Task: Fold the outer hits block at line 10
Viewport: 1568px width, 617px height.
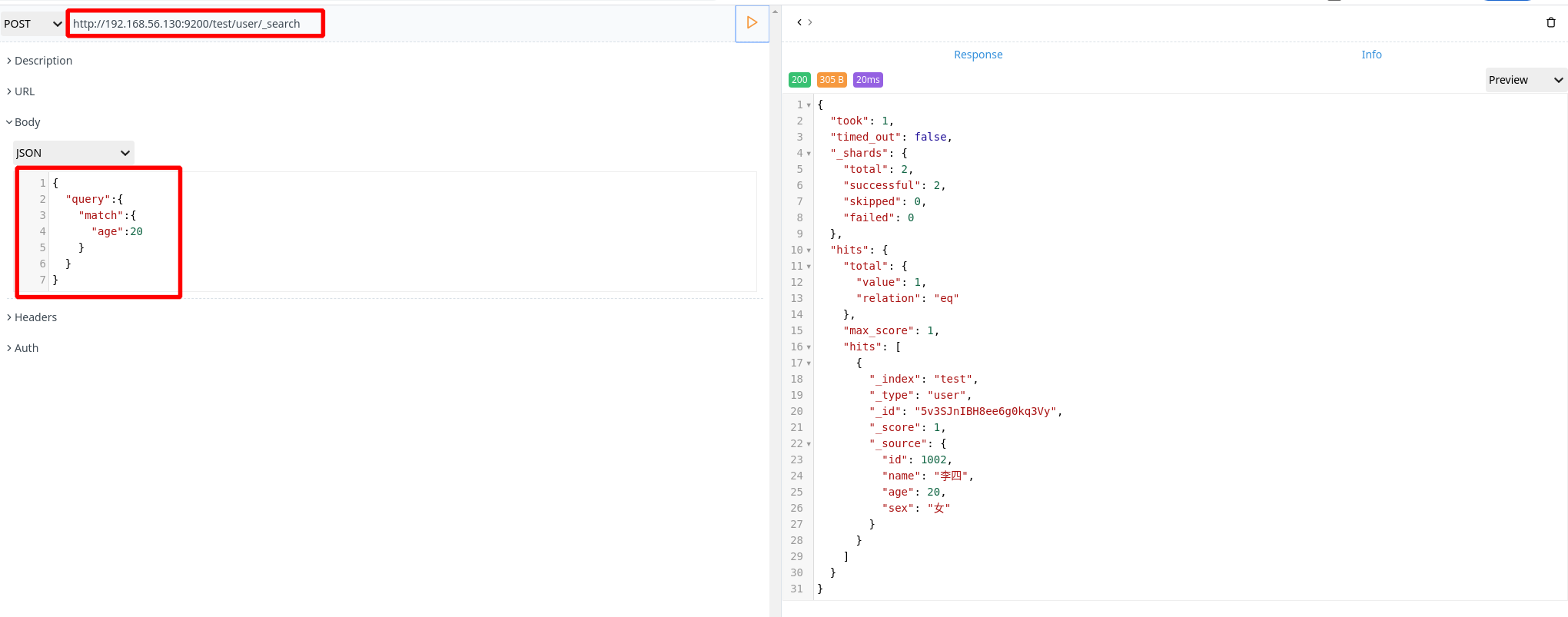Action: coord(809,250)
